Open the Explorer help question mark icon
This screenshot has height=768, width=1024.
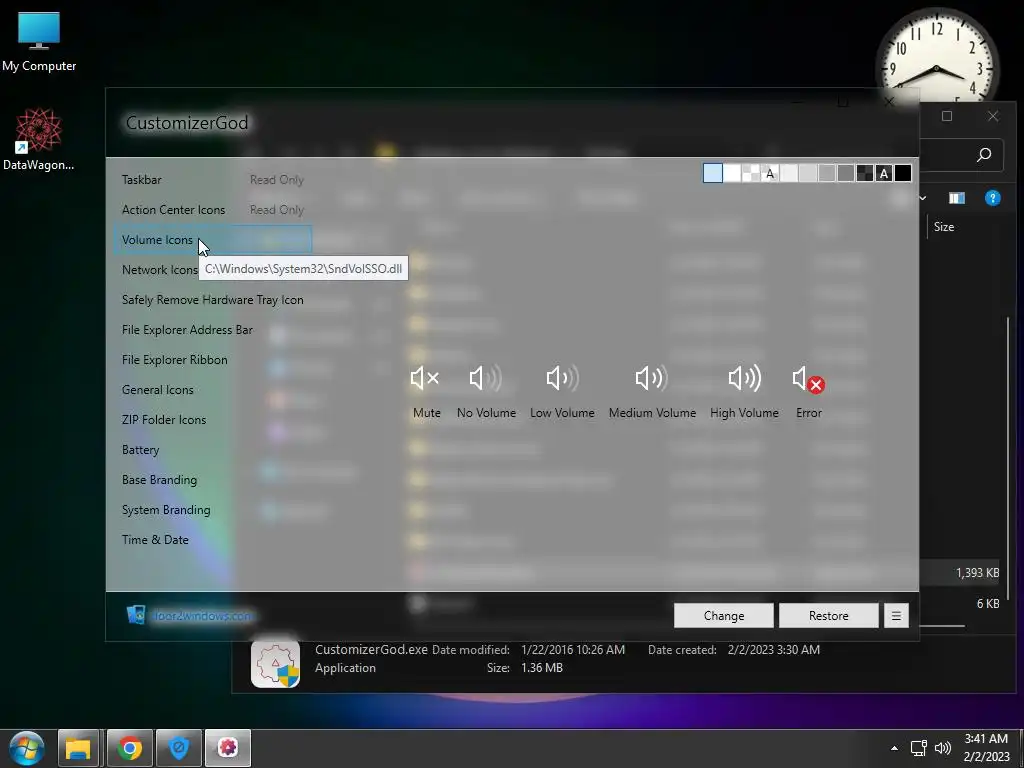point(993,198)
